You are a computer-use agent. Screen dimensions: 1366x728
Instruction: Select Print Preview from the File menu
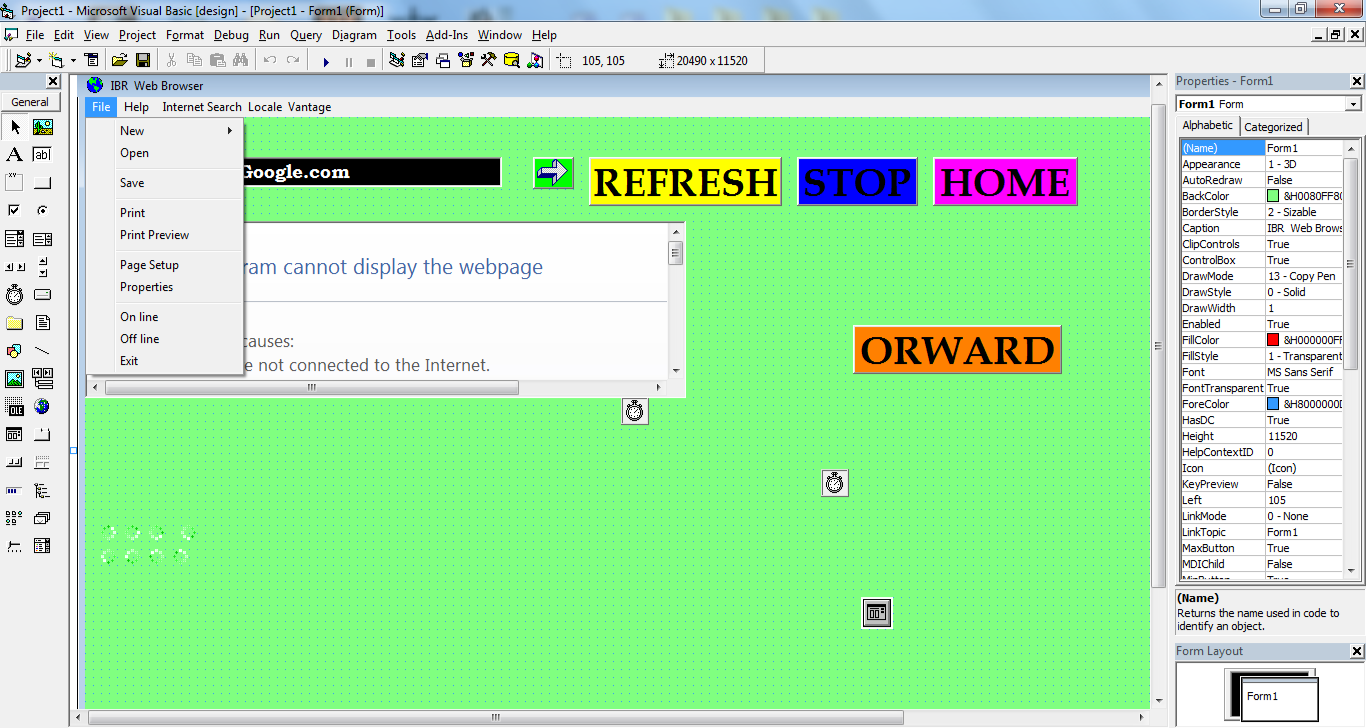point(155,235)
